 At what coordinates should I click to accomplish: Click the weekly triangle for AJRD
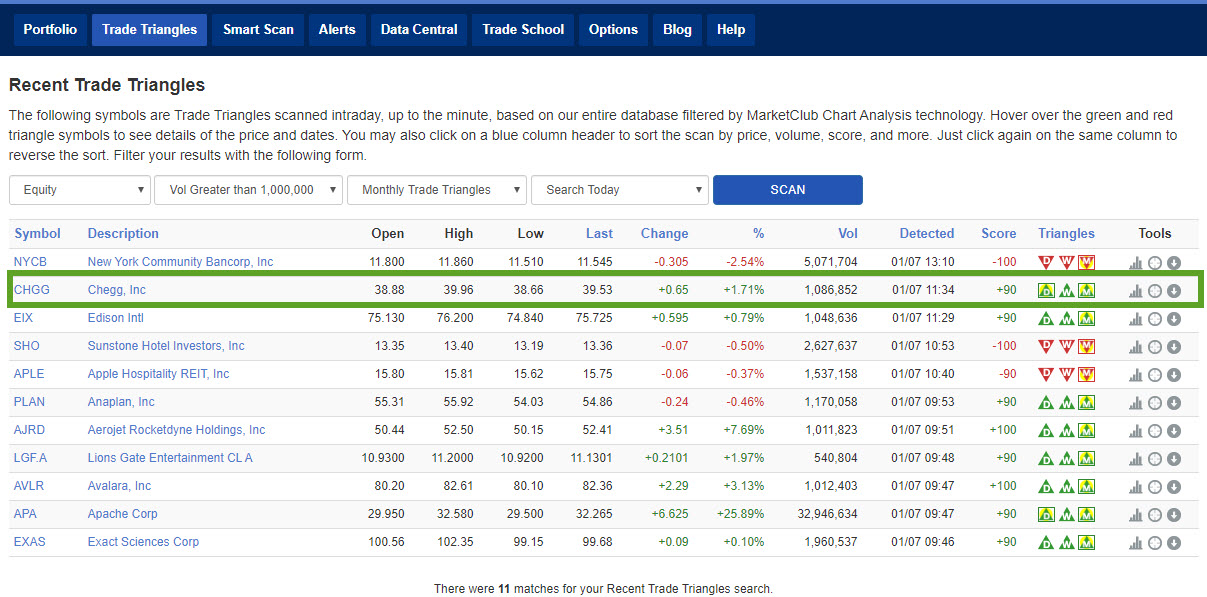(x=1066, y=430)
